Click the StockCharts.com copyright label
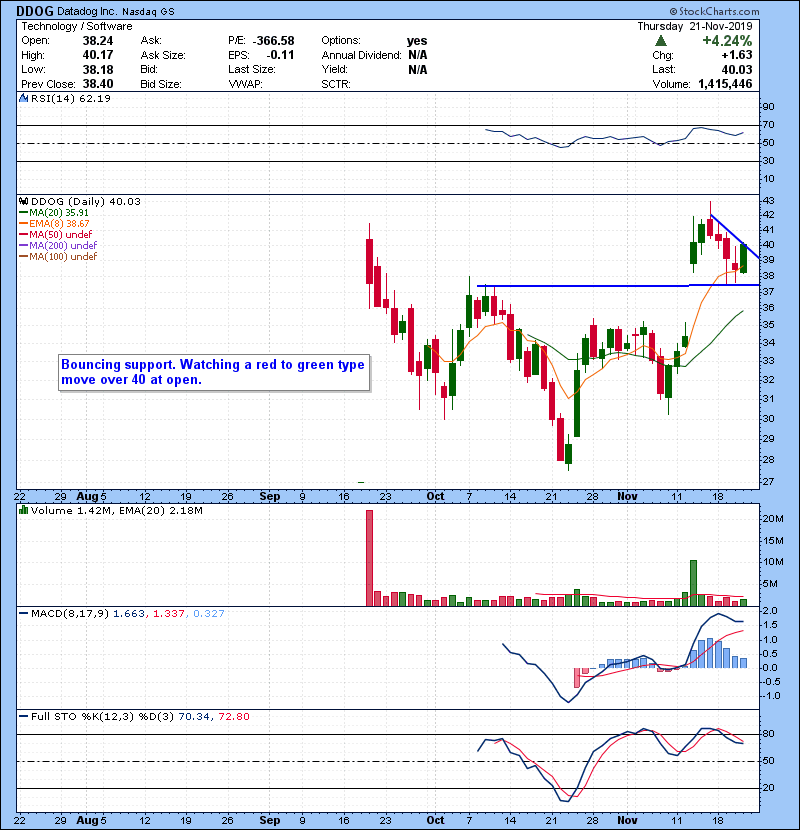 click(714, 11)
